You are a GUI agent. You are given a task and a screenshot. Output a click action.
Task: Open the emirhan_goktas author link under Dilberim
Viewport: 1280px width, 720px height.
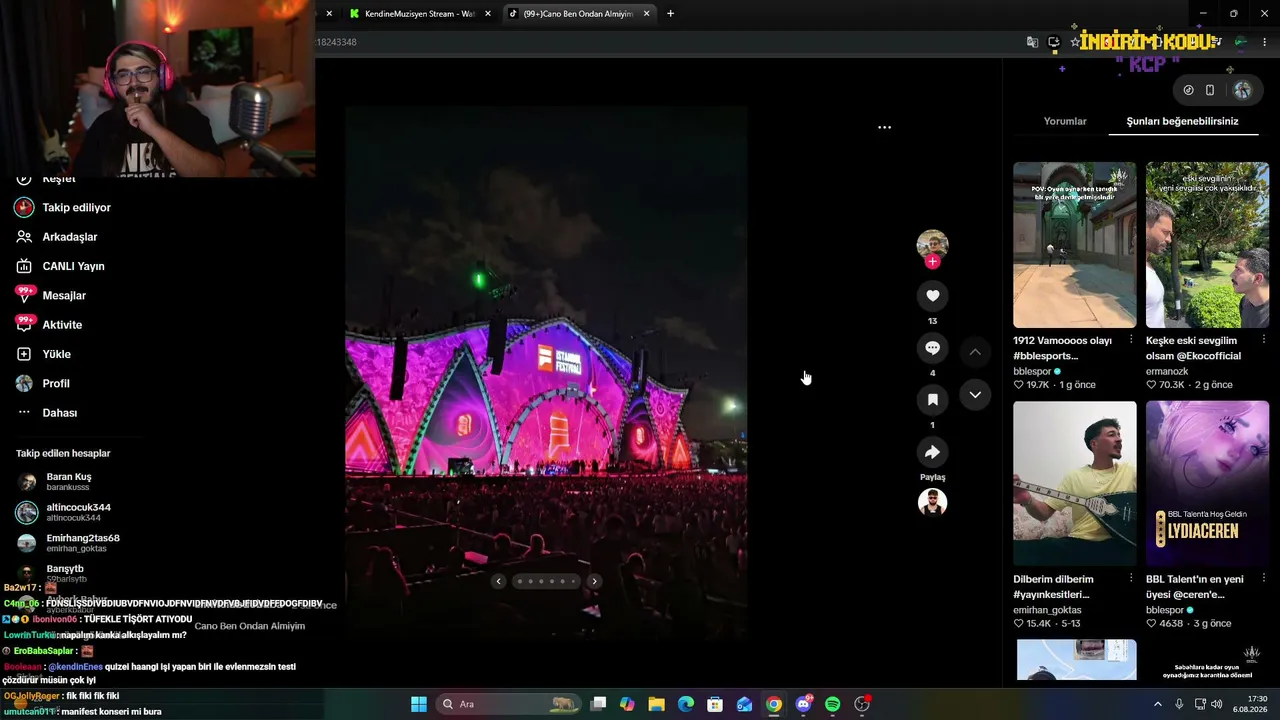pos(1047,610)
